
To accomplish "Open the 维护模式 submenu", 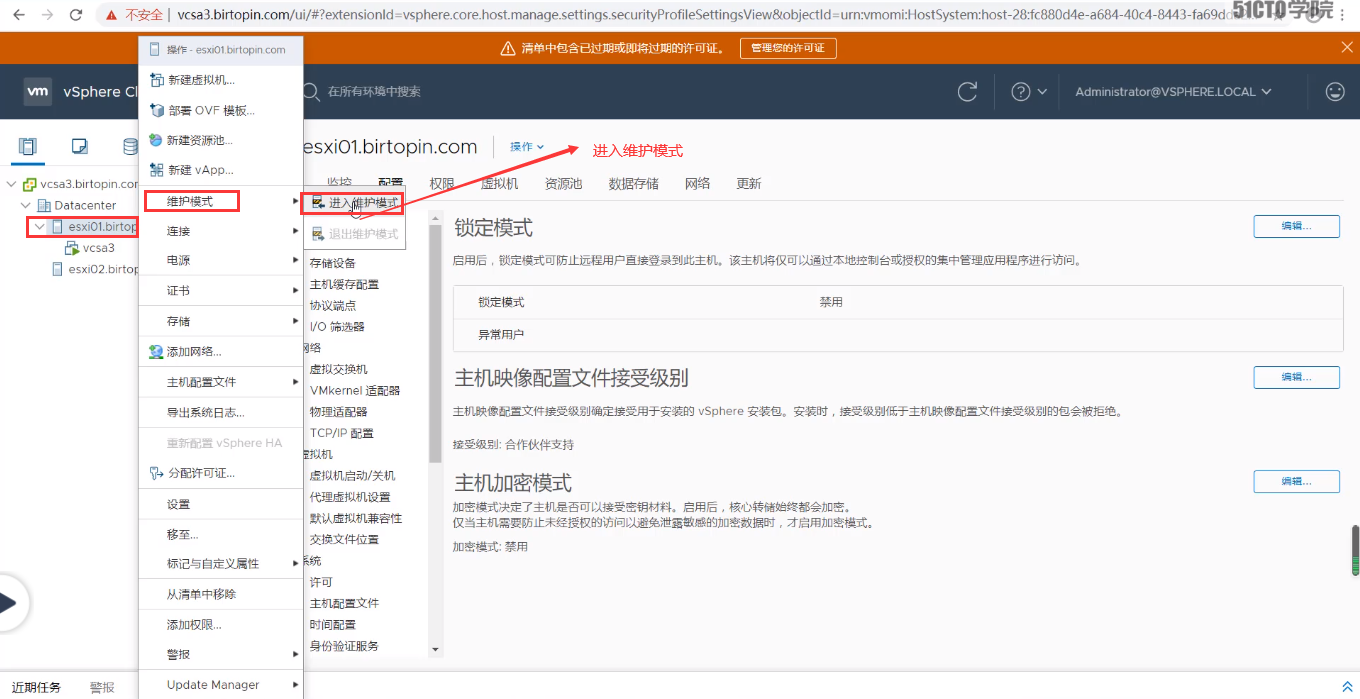I will (x=220, y=201).
